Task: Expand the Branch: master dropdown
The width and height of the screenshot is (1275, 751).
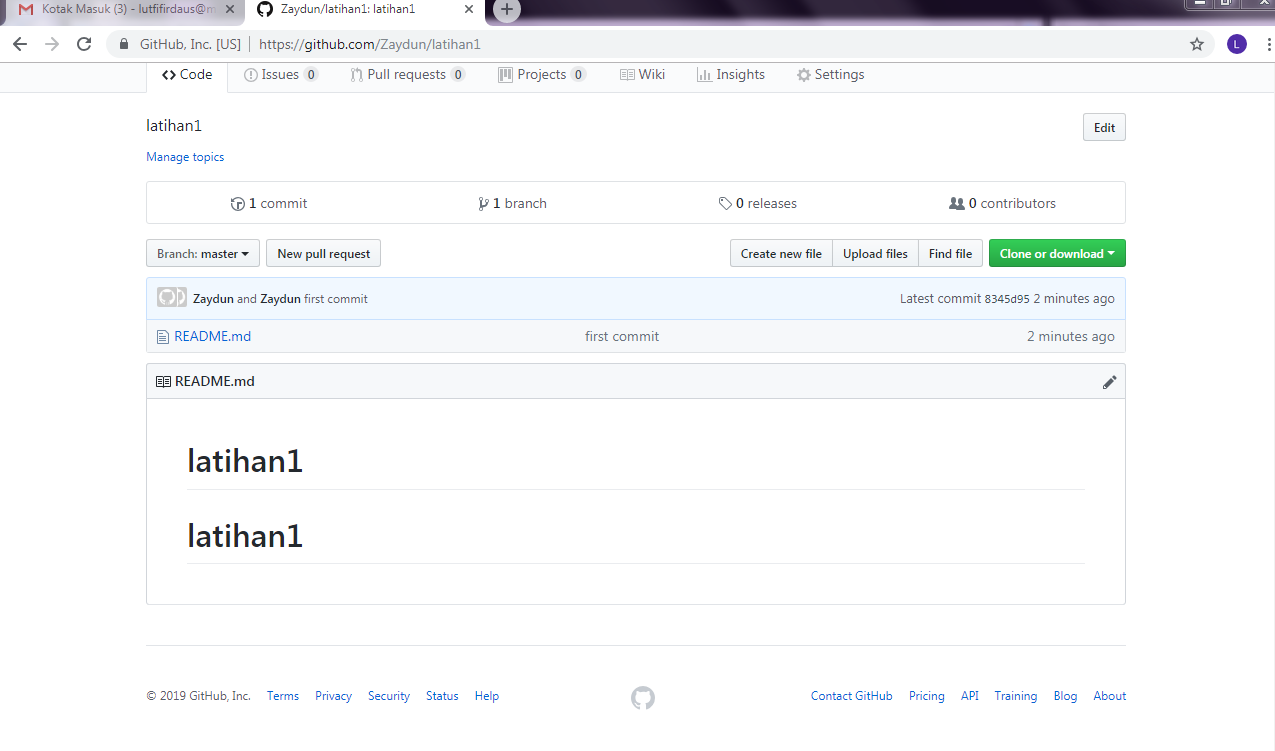Action: [x=203, y=254]
